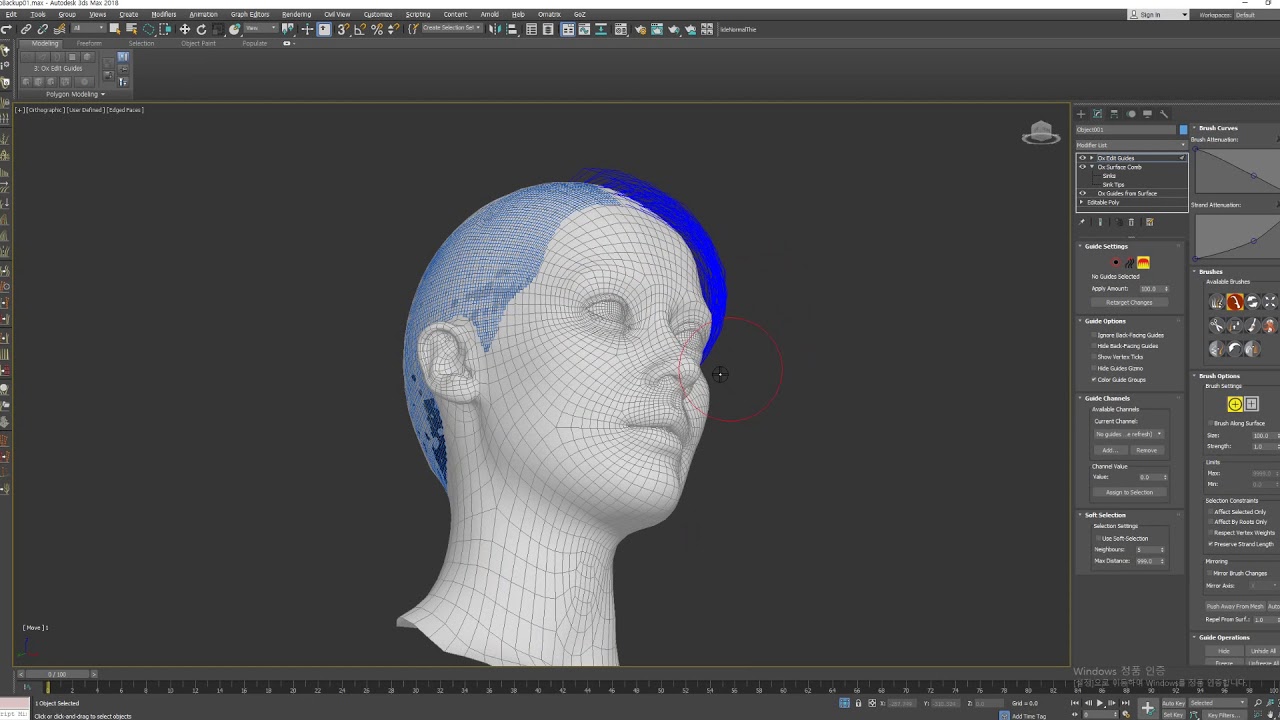Click the ViewCube hat icon in viewport
Image resolution: width=1280 pixels, height=720 pixels.
coord(1041,133)
